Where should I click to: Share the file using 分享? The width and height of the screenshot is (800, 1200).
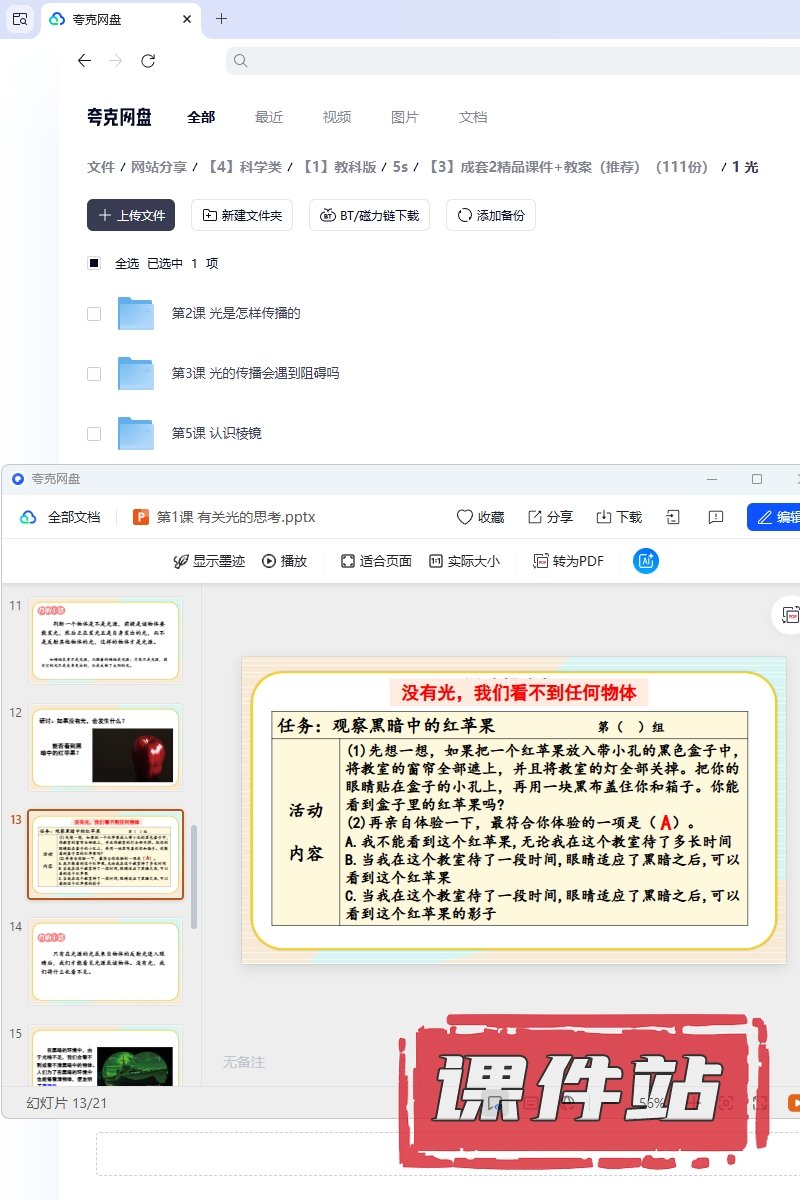pos(550,517)
